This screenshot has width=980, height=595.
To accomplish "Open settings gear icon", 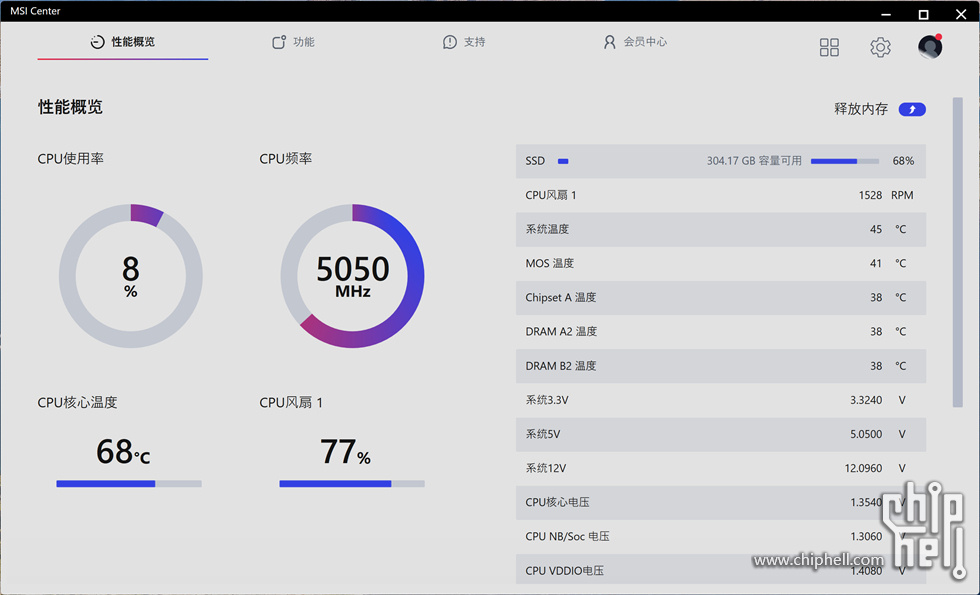I will 880,48.
